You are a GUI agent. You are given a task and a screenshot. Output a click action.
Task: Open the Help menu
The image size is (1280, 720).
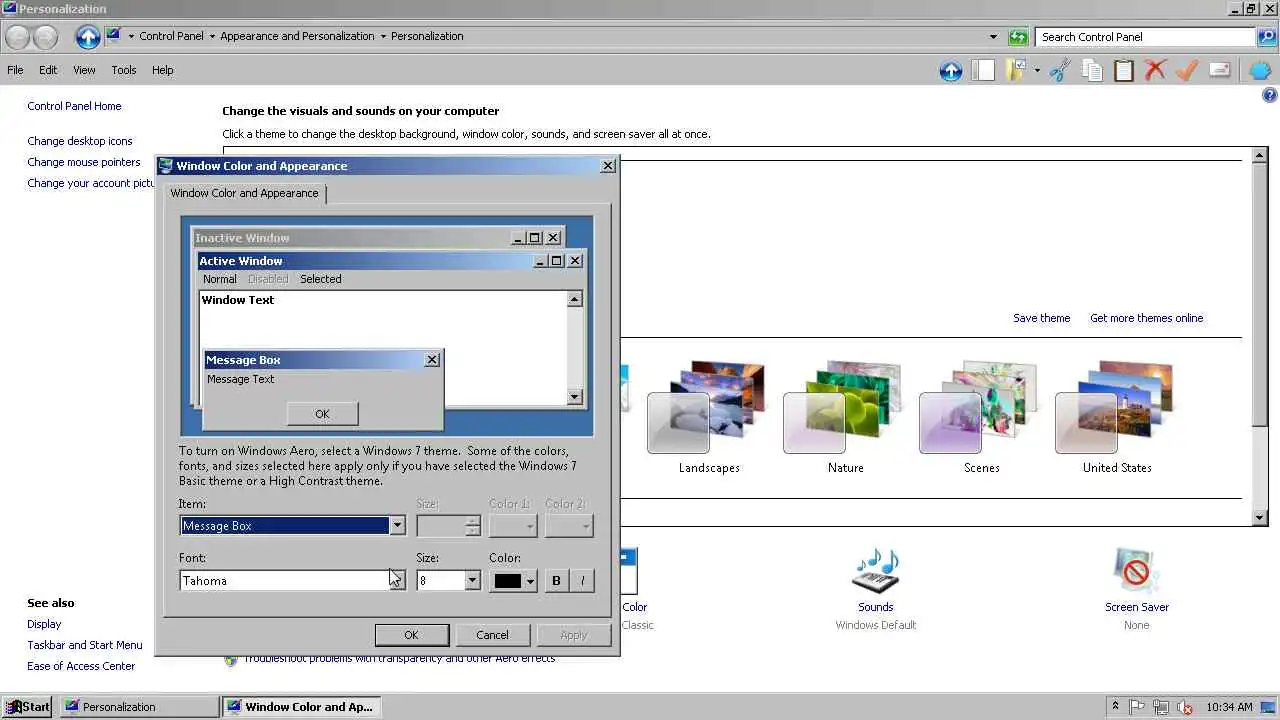tap(163, 70)
